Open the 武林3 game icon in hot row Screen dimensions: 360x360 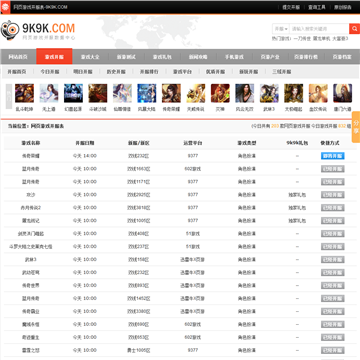point(269,93)
